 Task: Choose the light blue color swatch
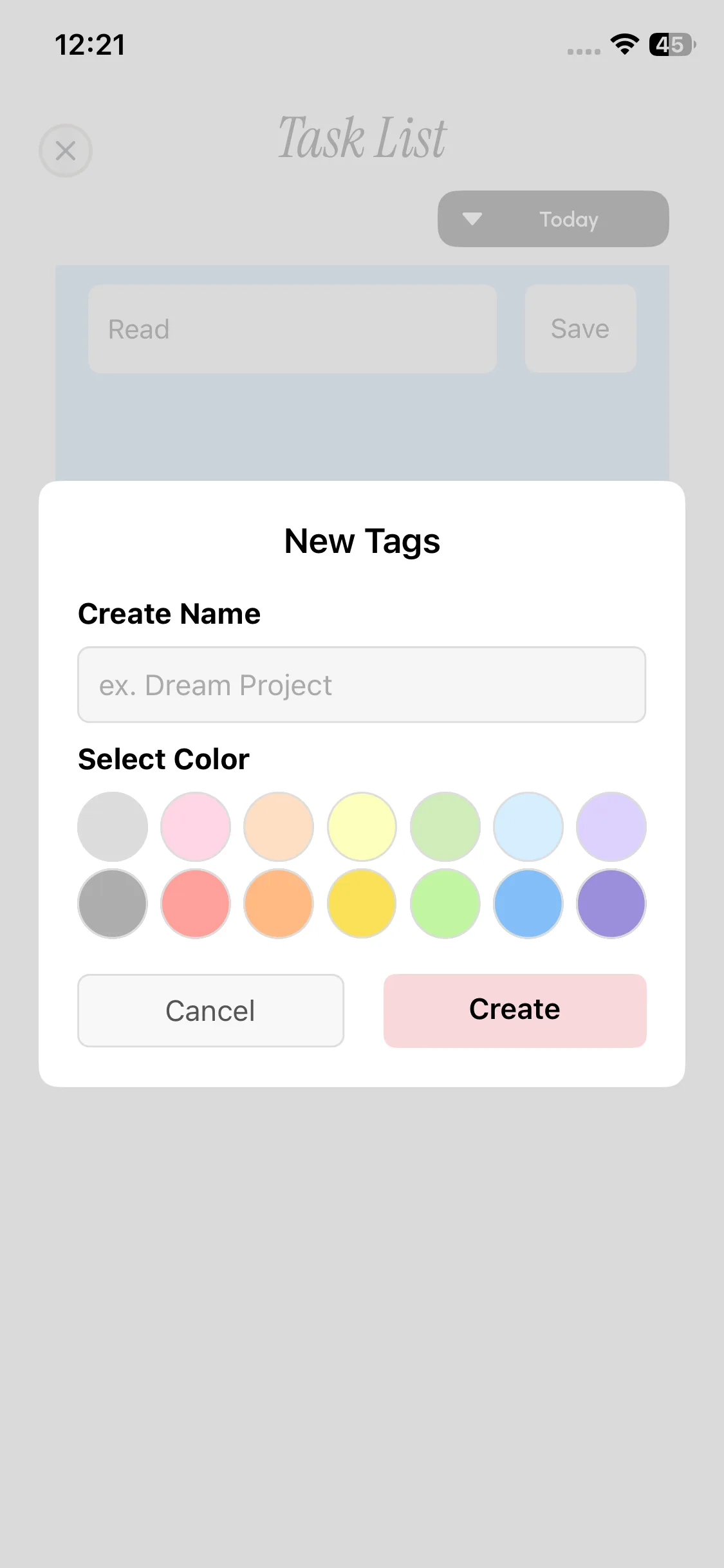click(528, 826)
